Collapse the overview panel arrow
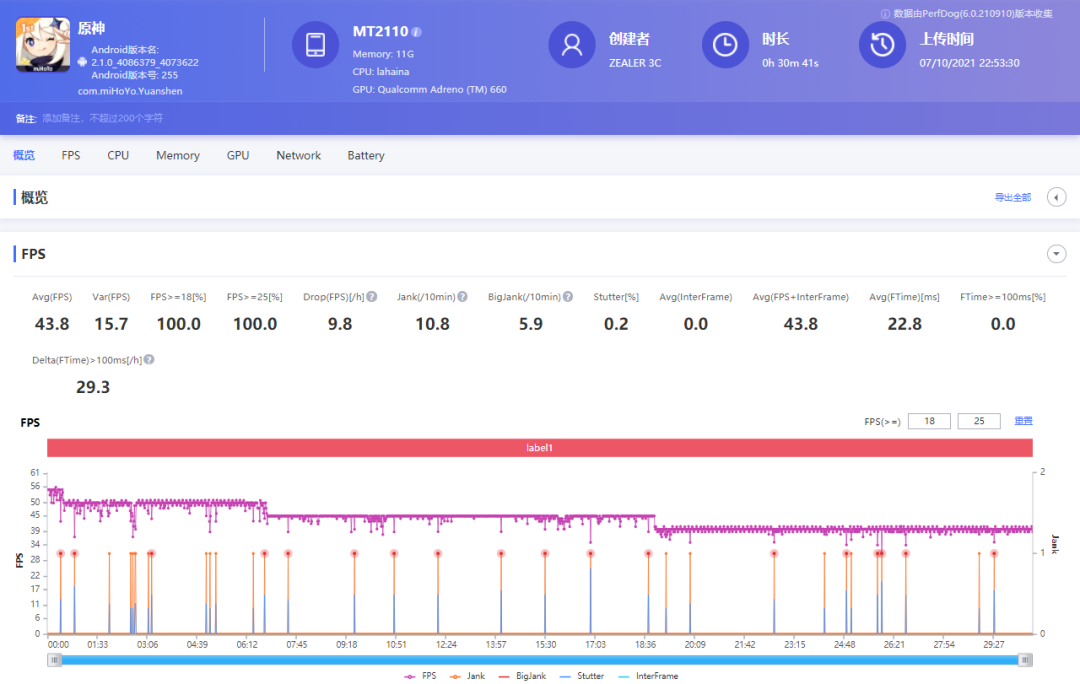The height and width of the screenshot is (684, 1080). point(1056,197)
